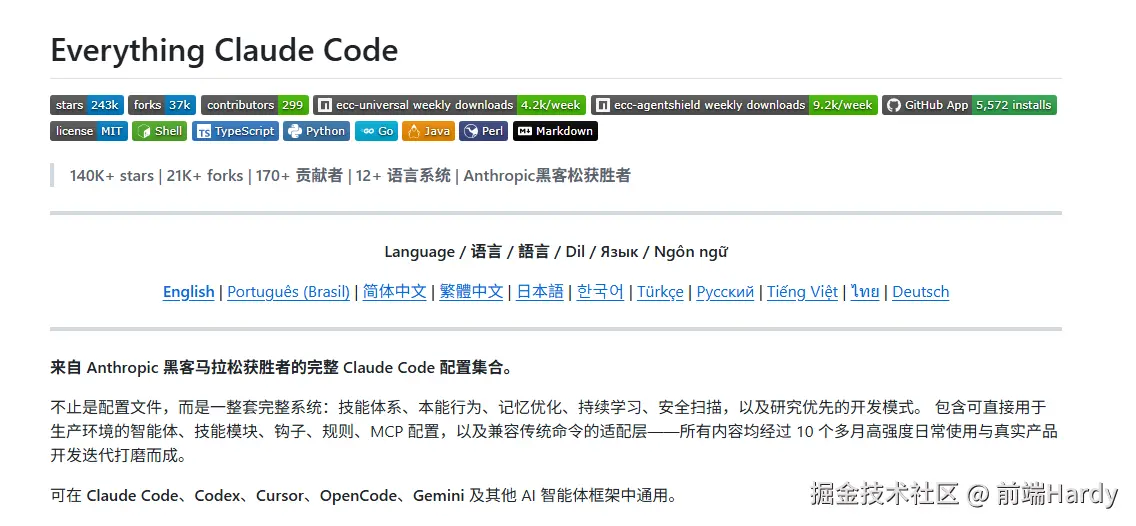Switch to 繁體中文 version
The height and width of the screenshot is (526, 1136).
point(471,292)
